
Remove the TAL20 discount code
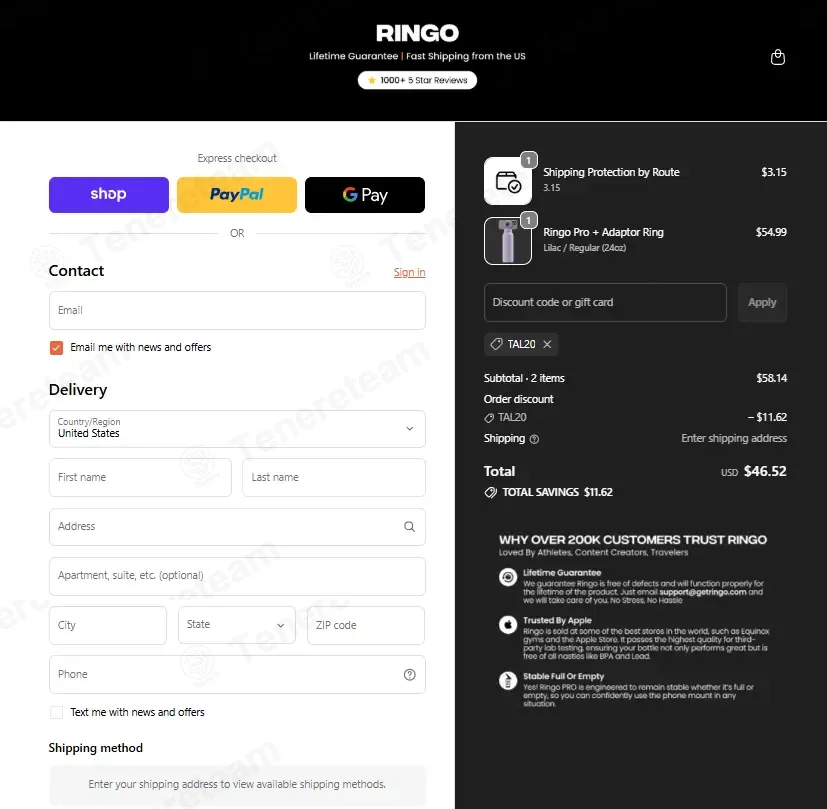(x=547, y=344)
